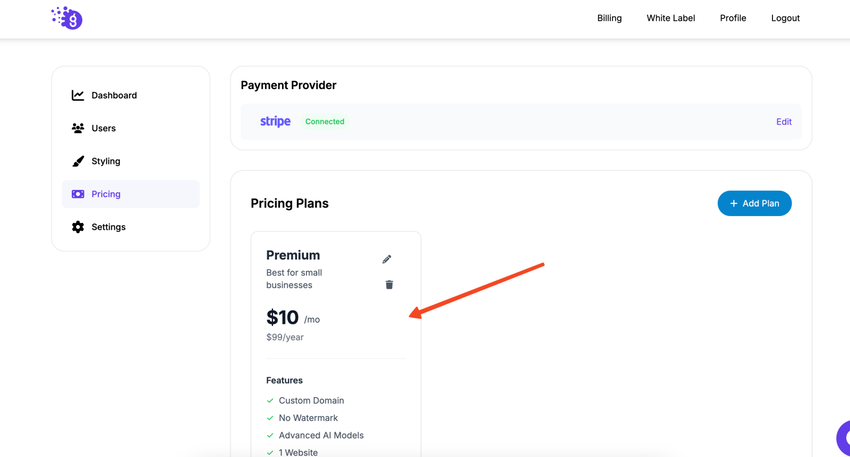Select the Users people icon
This screenshot has width=850, height=457.
coord(78,128)
